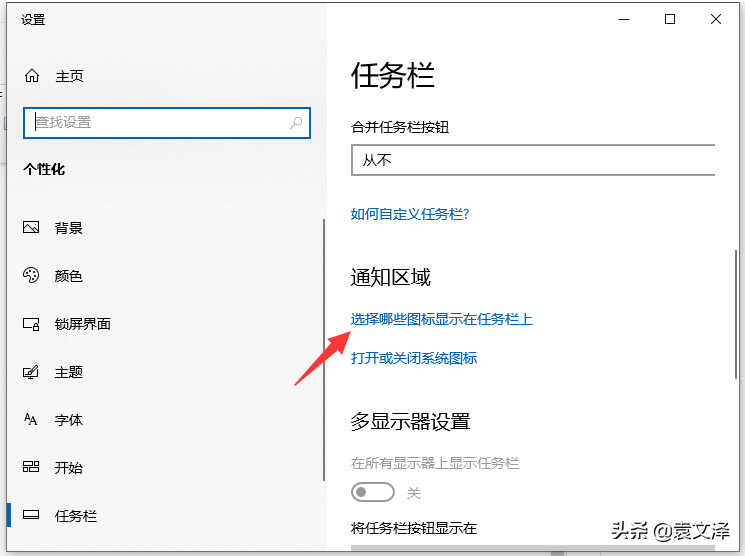Toggle 在所有显示器上显示任务栏 switch
This screenshot has height=556, width=745.
pyautogui.click(x=373, y=492)
